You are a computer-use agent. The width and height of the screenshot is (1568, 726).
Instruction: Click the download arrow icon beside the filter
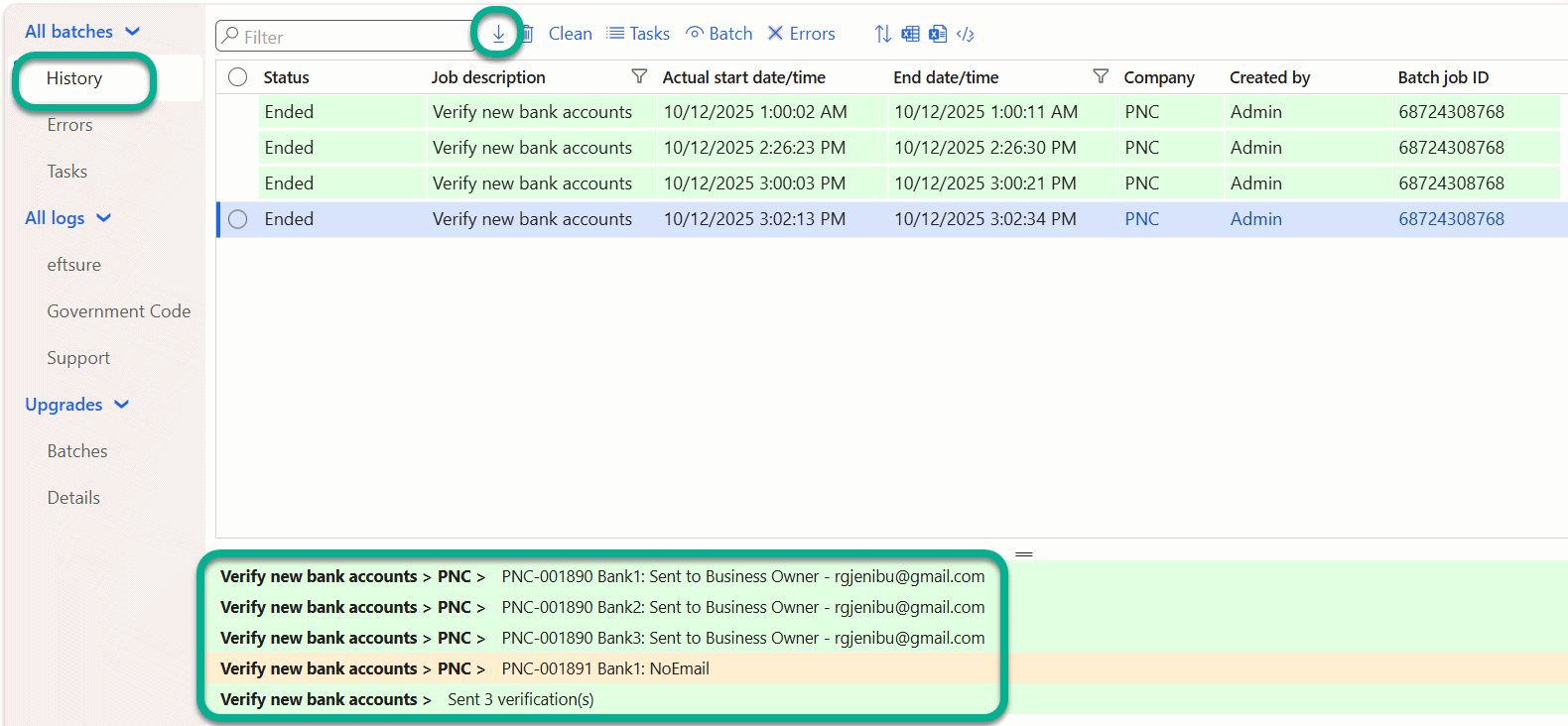498,34
